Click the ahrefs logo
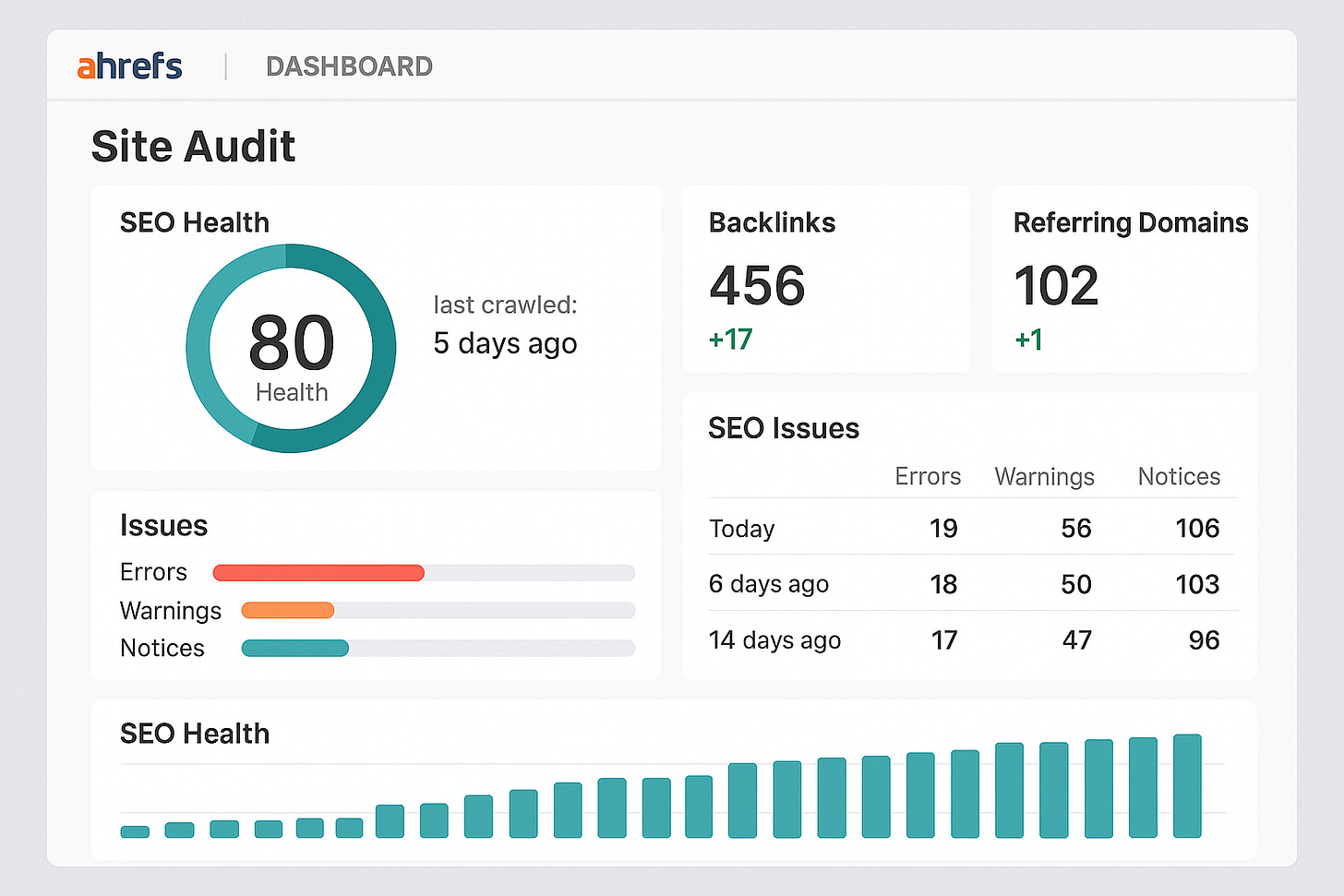 tap(129, 66)
